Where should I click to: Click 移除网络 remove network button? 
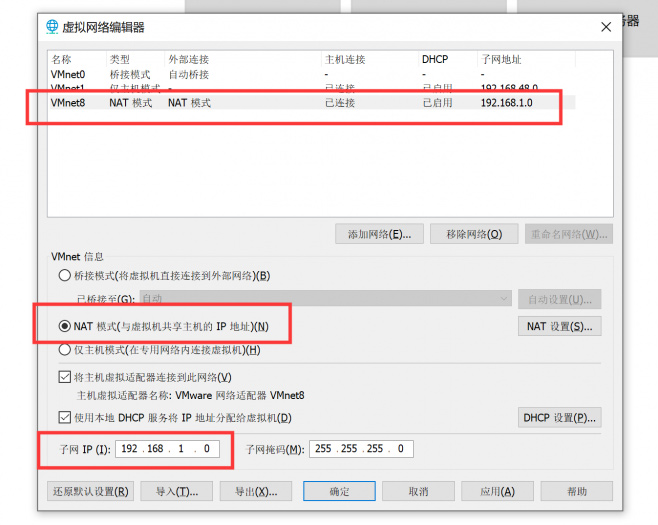click(474, 234)
